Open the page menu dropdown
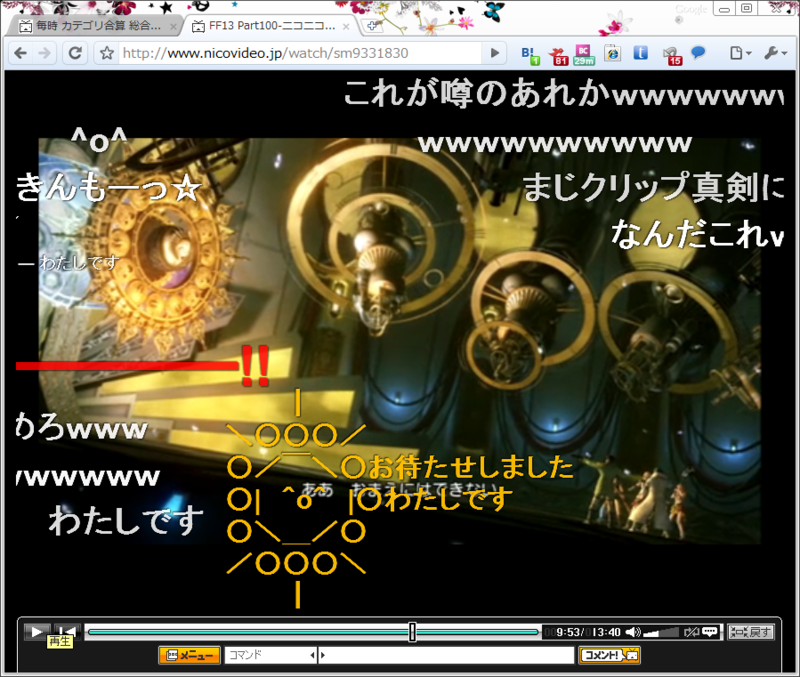The height and width of the screenshot is (677, 800). pos(740,53)
